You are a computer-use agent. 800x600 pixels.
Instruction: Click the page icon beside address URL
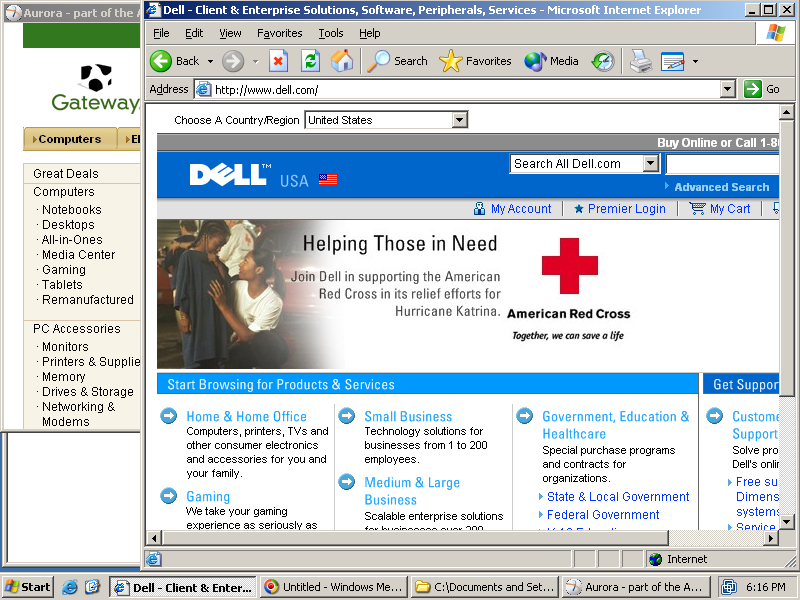point(204,89)
